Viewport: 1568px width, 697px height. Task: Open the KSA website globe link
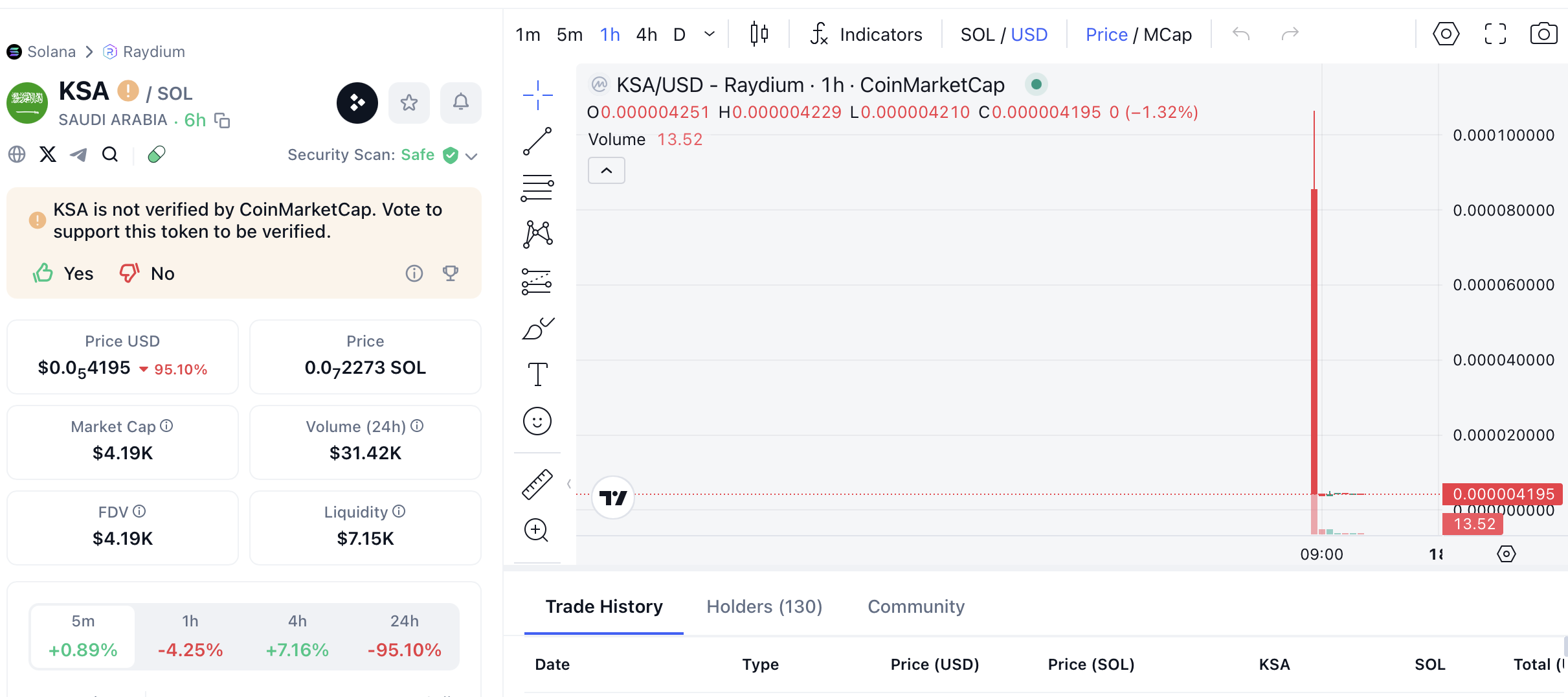tap(17, 154)
